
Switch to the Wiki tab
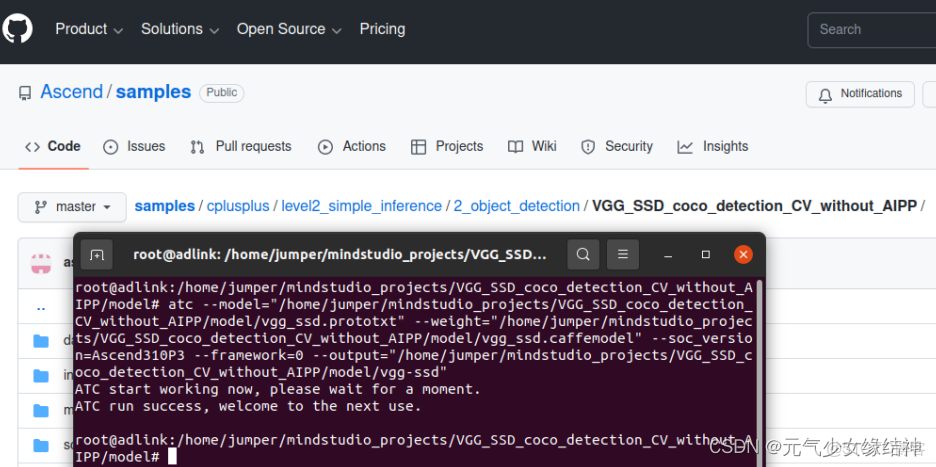[x=532, y=146]
